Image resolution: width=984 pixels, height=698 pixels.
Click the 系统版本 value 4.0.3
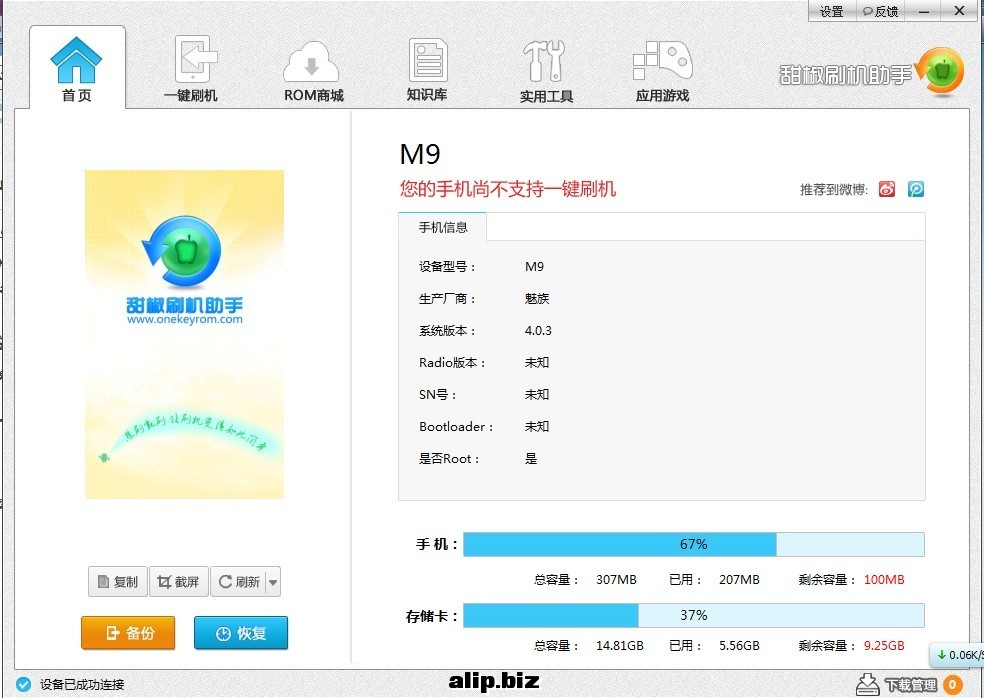pos(538,331)
